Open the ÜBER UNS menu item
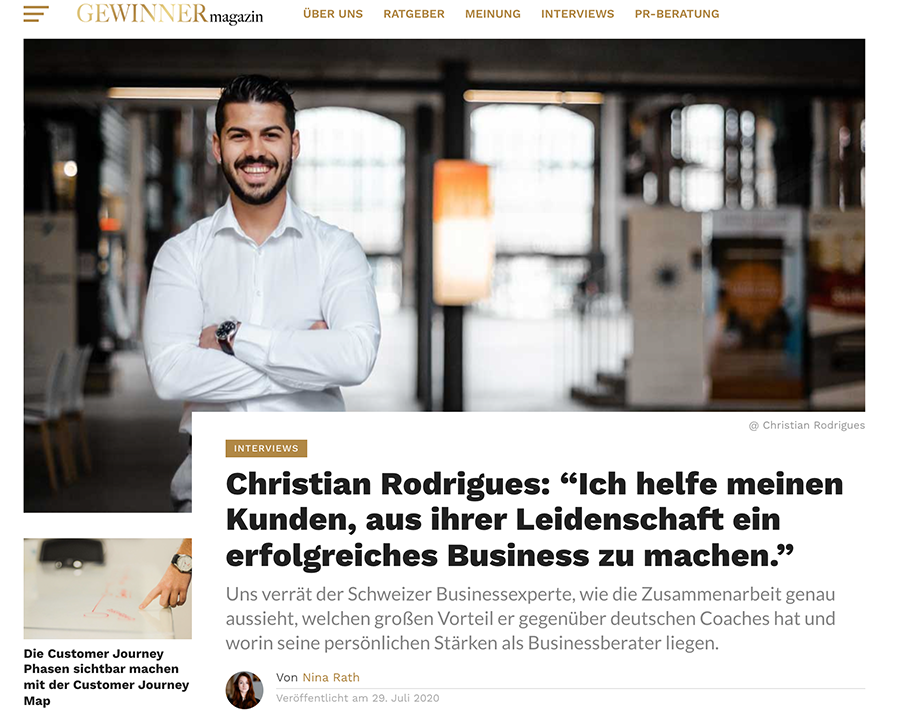 (333, 14)
